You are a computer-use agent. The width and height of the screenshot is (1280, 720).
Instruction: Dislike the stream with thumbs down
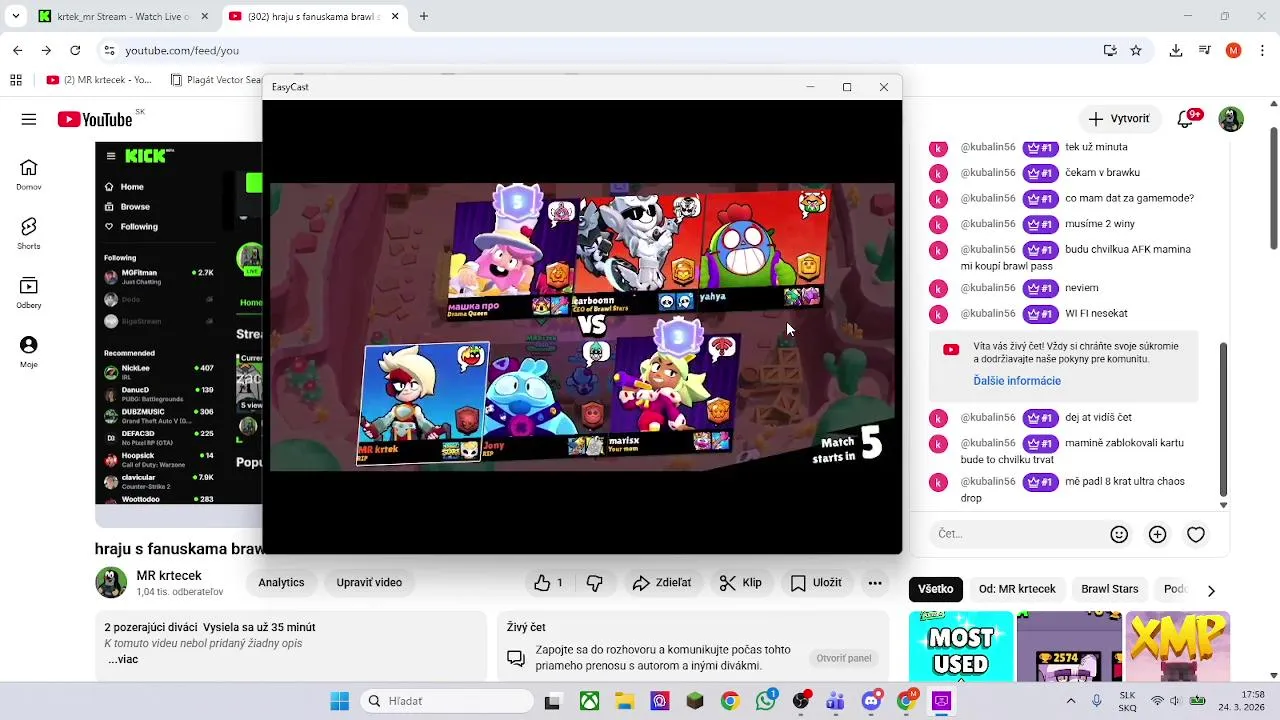pyautogui.click(x=595, y=583)
